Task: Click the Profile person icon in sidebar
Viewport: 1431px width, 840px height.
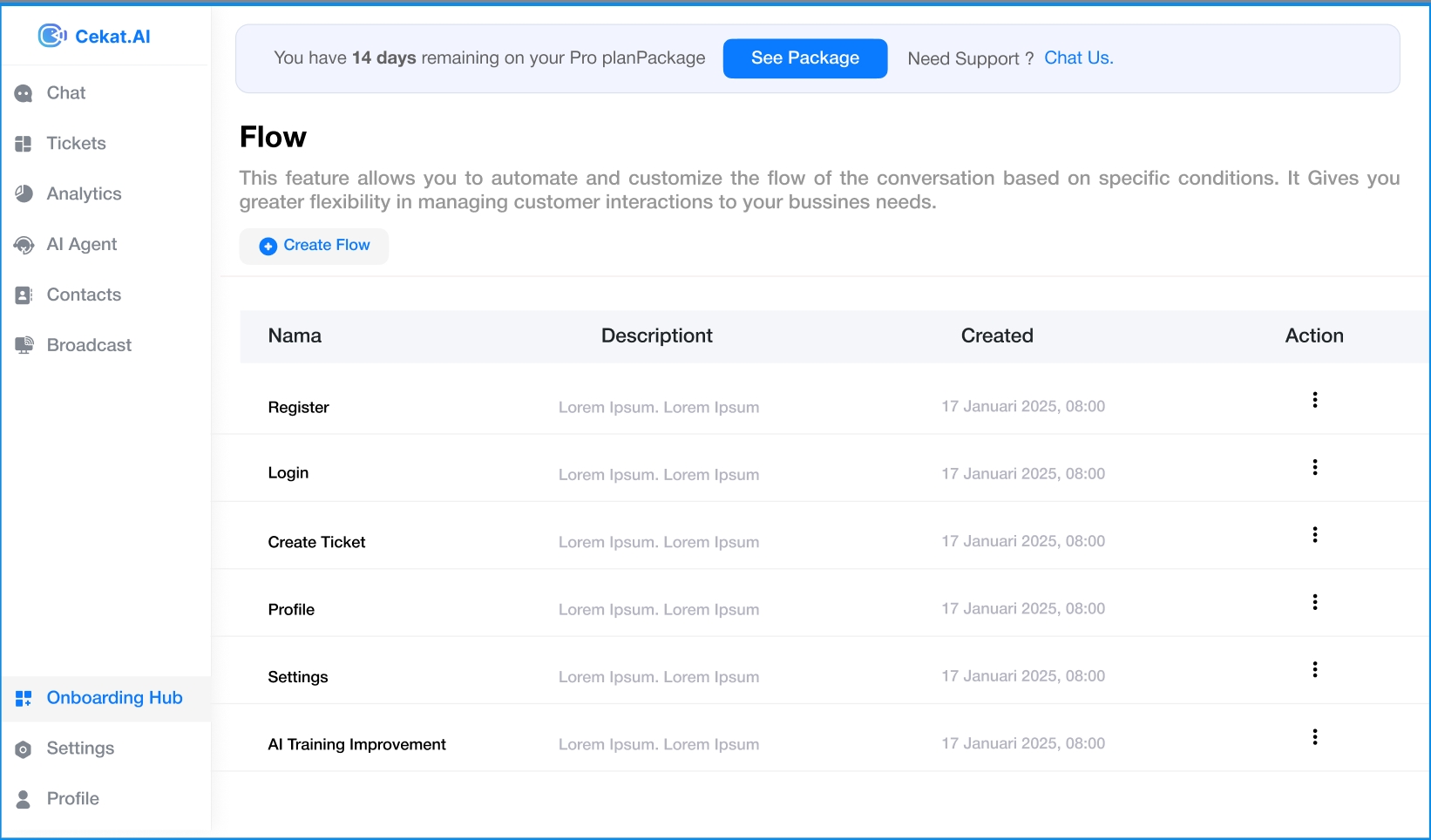Action: pos(24,799)
